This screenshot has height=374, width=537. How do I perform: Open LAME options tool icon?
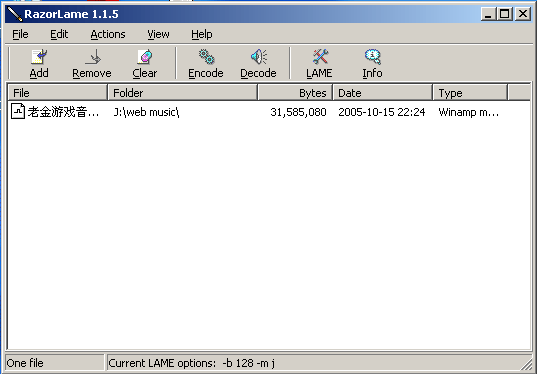click(x=320, y=57)
